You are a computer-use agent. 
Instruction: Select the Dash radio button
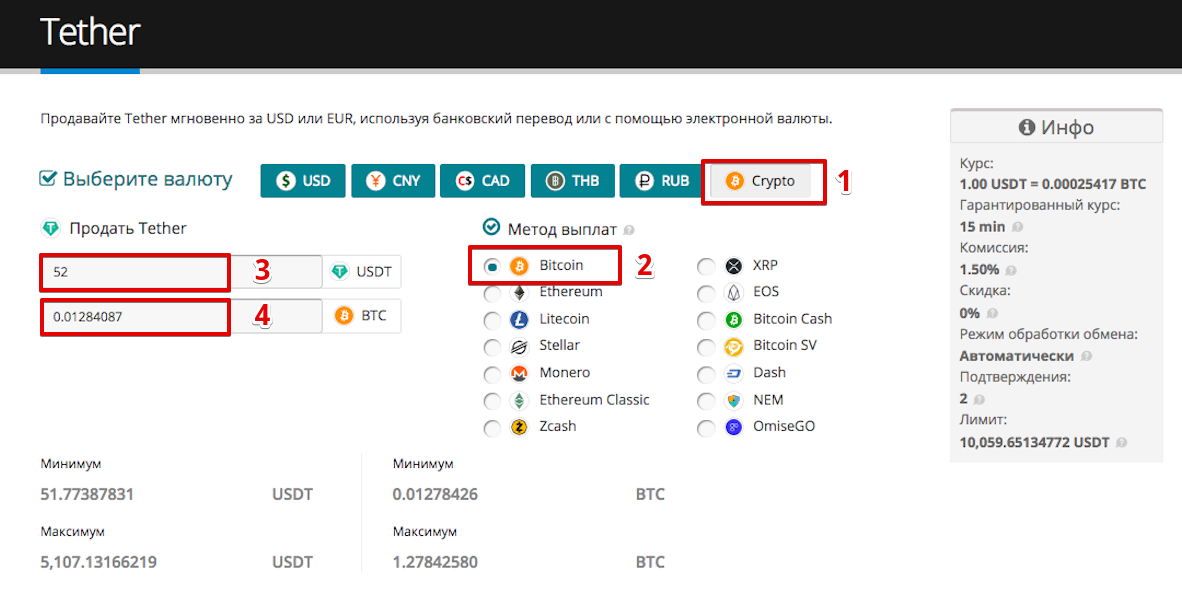click(x=706, y=374)
